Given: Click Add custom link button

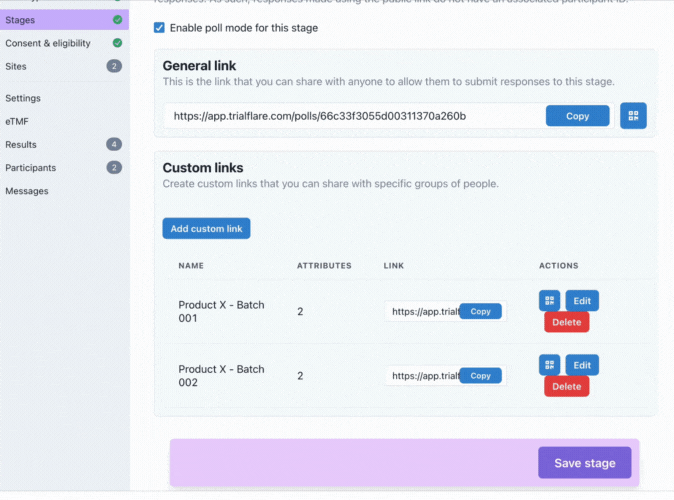Looking at the screenshot, I should (x=206, y=229).
